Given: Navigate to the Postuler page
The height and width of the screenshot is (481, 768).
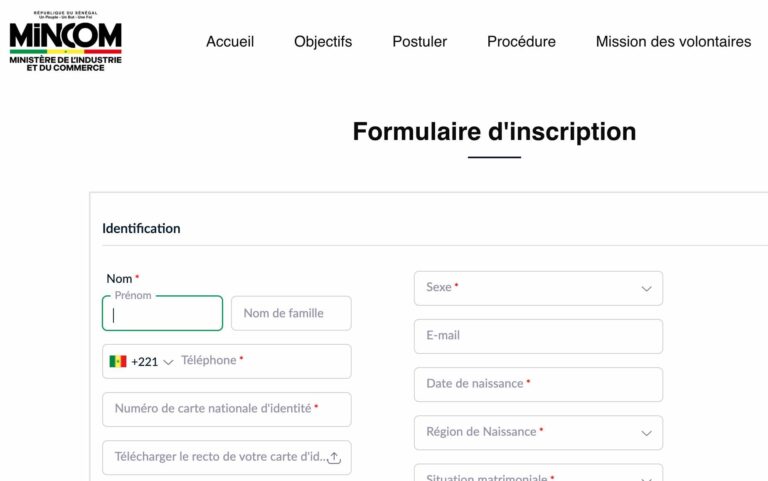Looking at the screenshot, I should point(420,42).
